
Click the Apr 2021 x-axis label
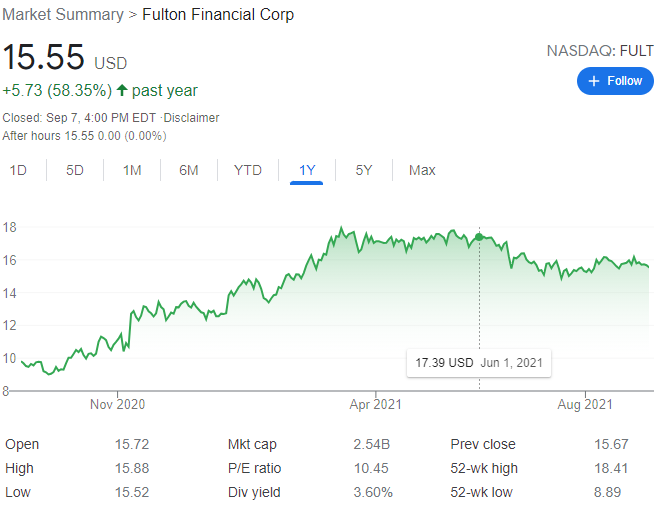pos(374,405)
